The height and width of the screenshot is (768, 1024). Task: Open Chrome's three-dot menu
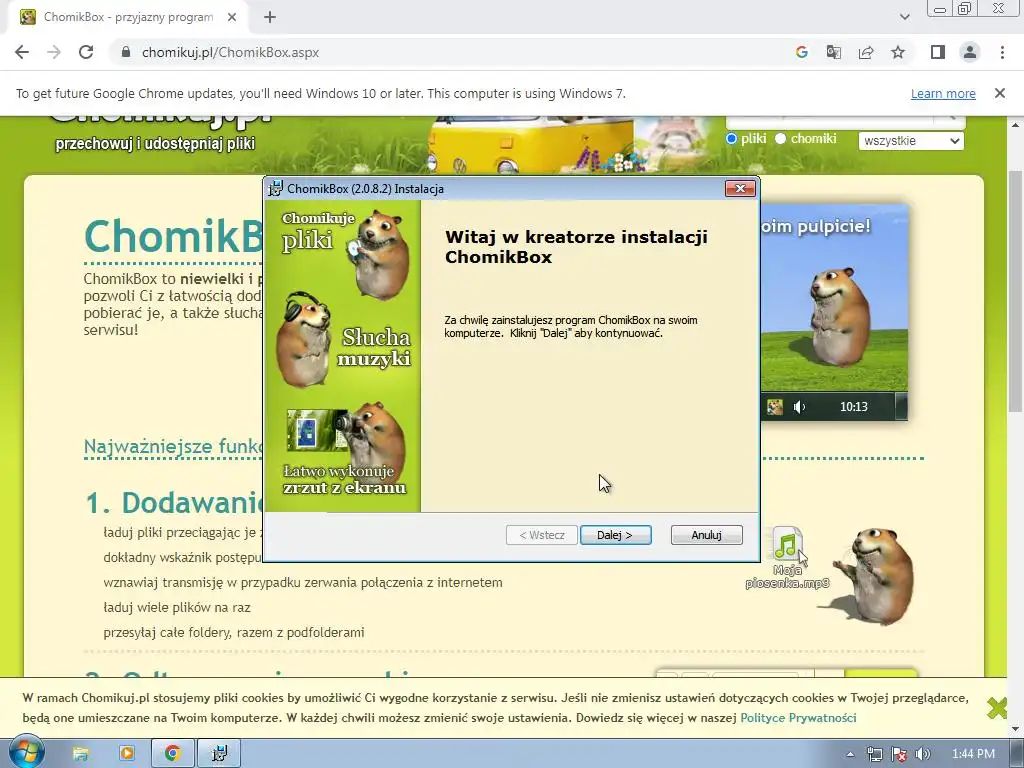click(x=1002, y=52)
